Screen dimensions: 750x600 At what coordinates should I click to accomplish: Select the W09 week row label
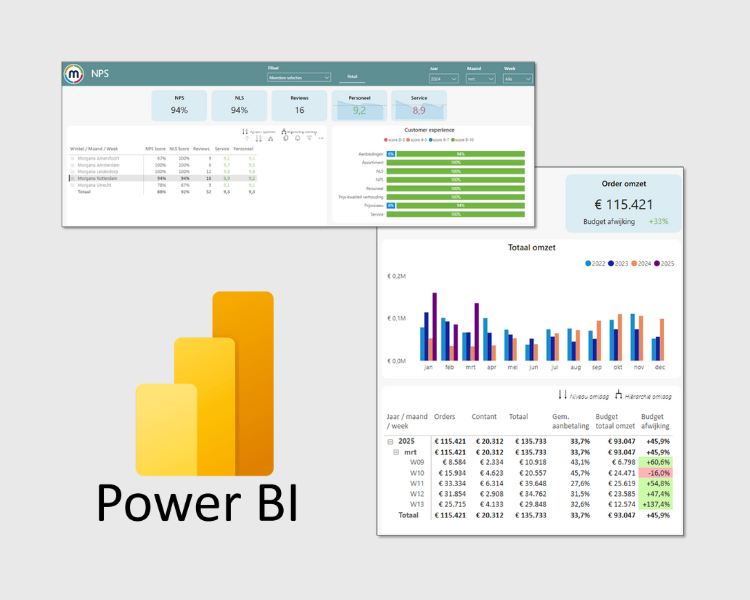[417, 462]
